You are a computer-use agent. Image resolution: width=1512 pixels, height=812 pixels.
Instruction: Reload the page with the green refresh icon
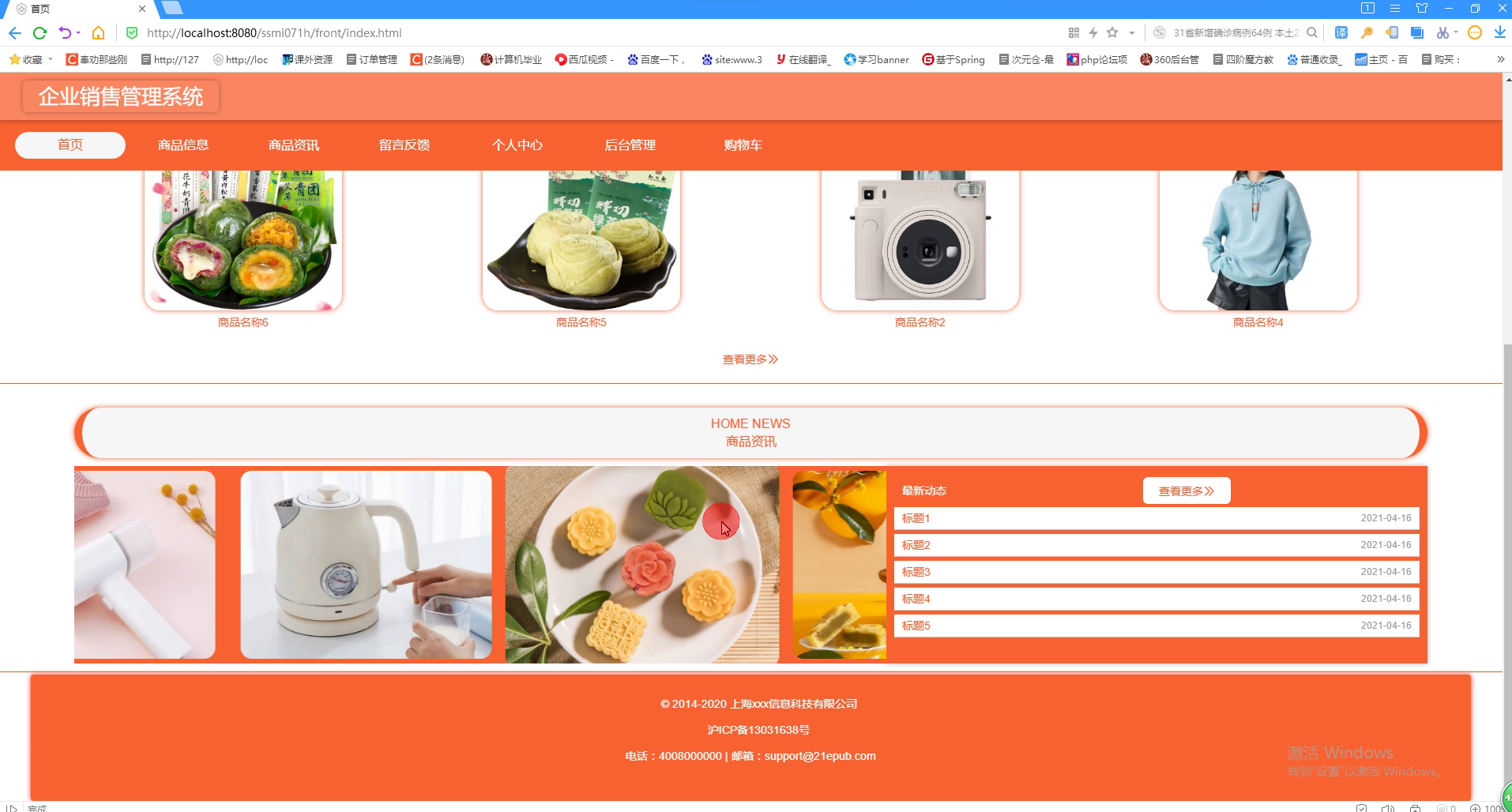click(x=39, y=33)
